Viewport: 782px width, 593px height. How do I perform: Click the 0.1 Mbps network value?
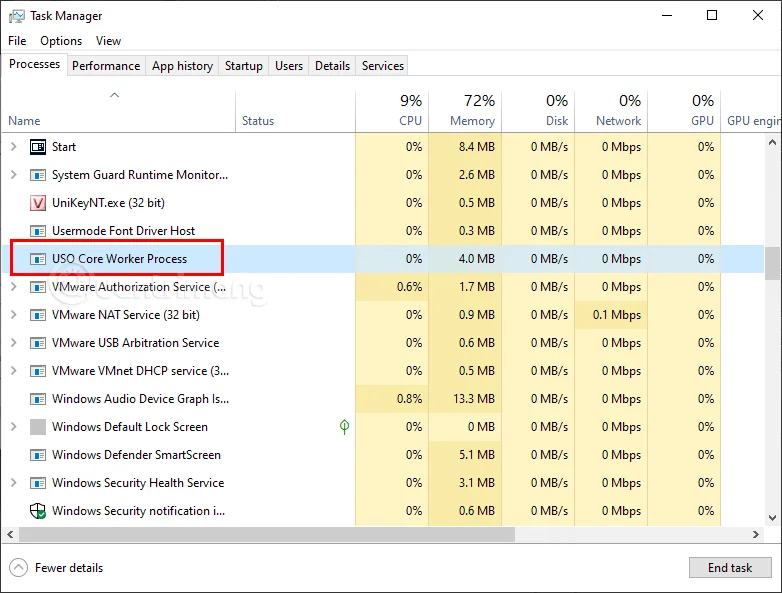616,315
